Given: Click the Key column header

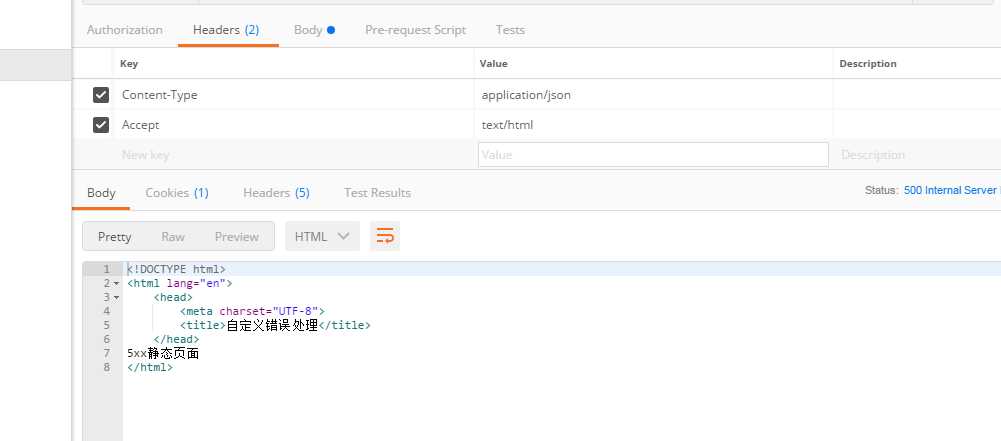Looking at the screenshot, I should (x=129, y=64).
